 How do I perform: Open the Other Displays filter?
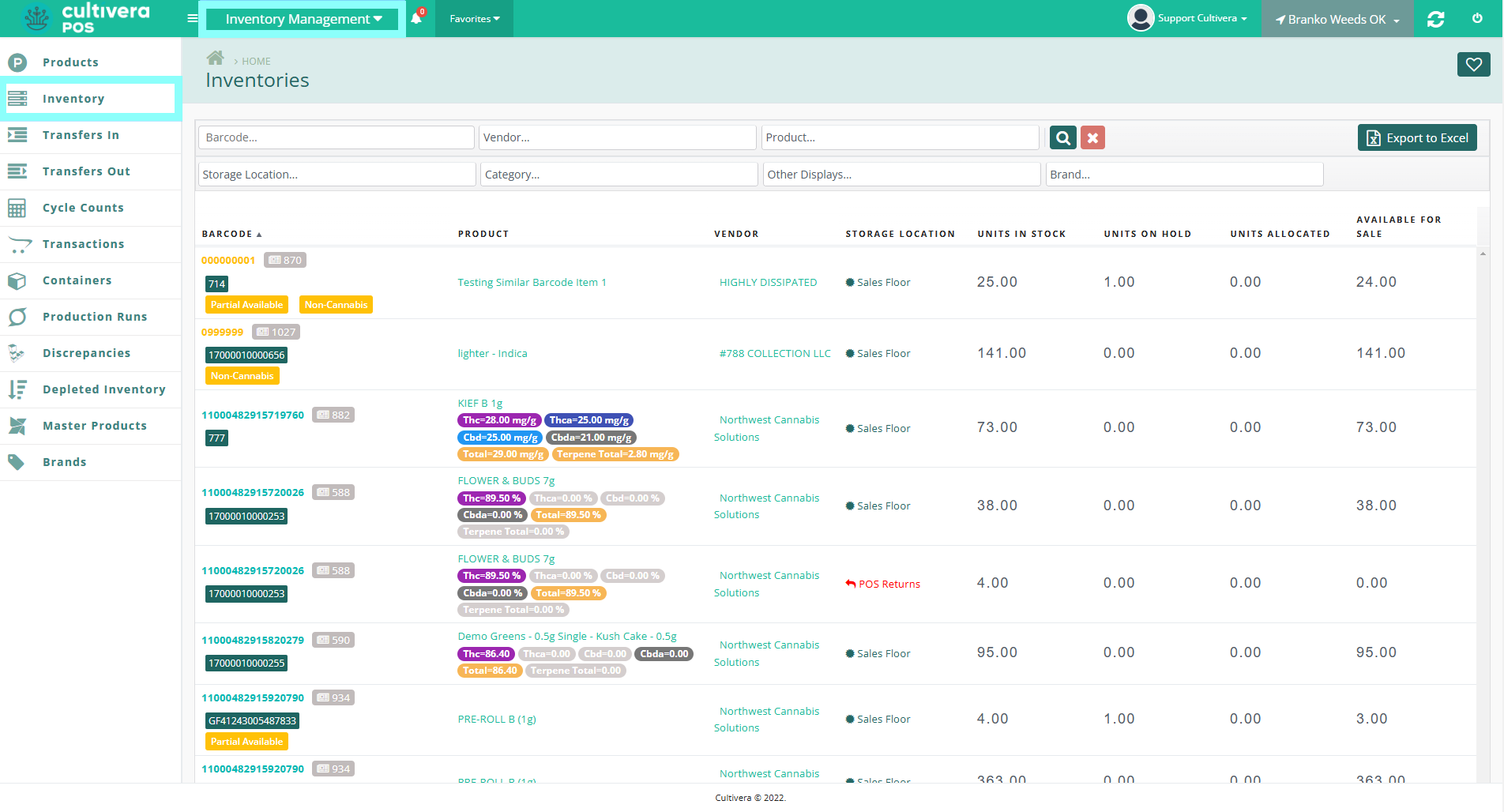(x=901, y=175)
